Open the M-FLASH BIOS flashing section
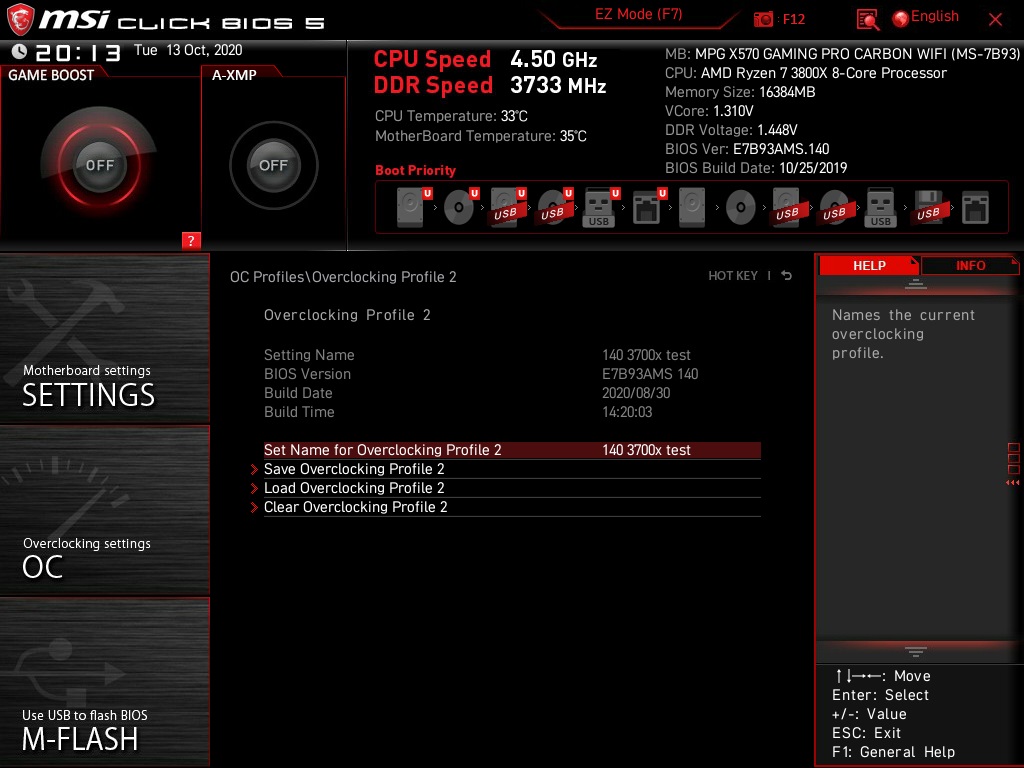The image size is (1024, 768). tap(104, 682)
